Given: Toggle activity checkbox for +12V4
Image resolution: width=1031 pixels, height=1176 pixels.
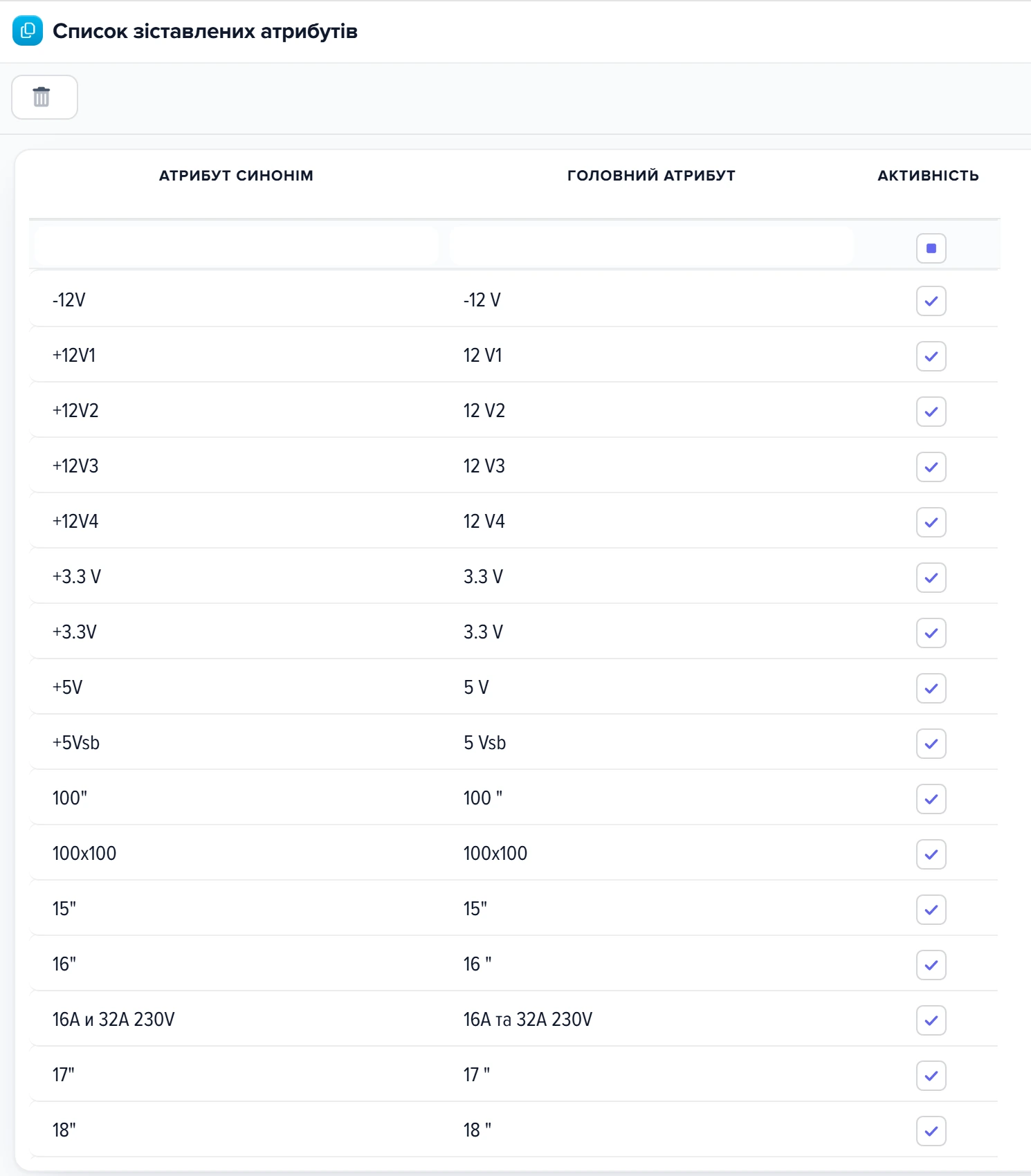Looking at the screenshot, I should [x=931, y=522].
